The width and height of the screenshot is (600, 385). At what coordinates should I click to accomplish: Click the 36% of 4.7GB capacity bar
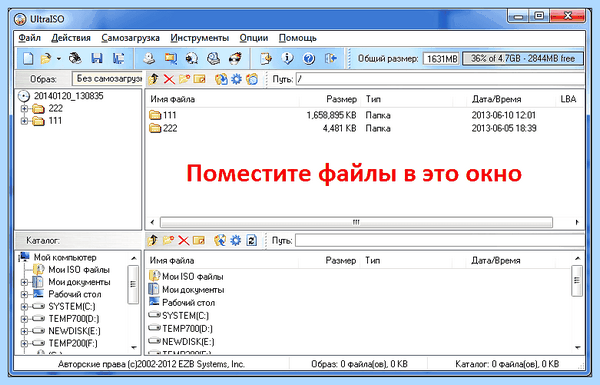coord(523,59)
